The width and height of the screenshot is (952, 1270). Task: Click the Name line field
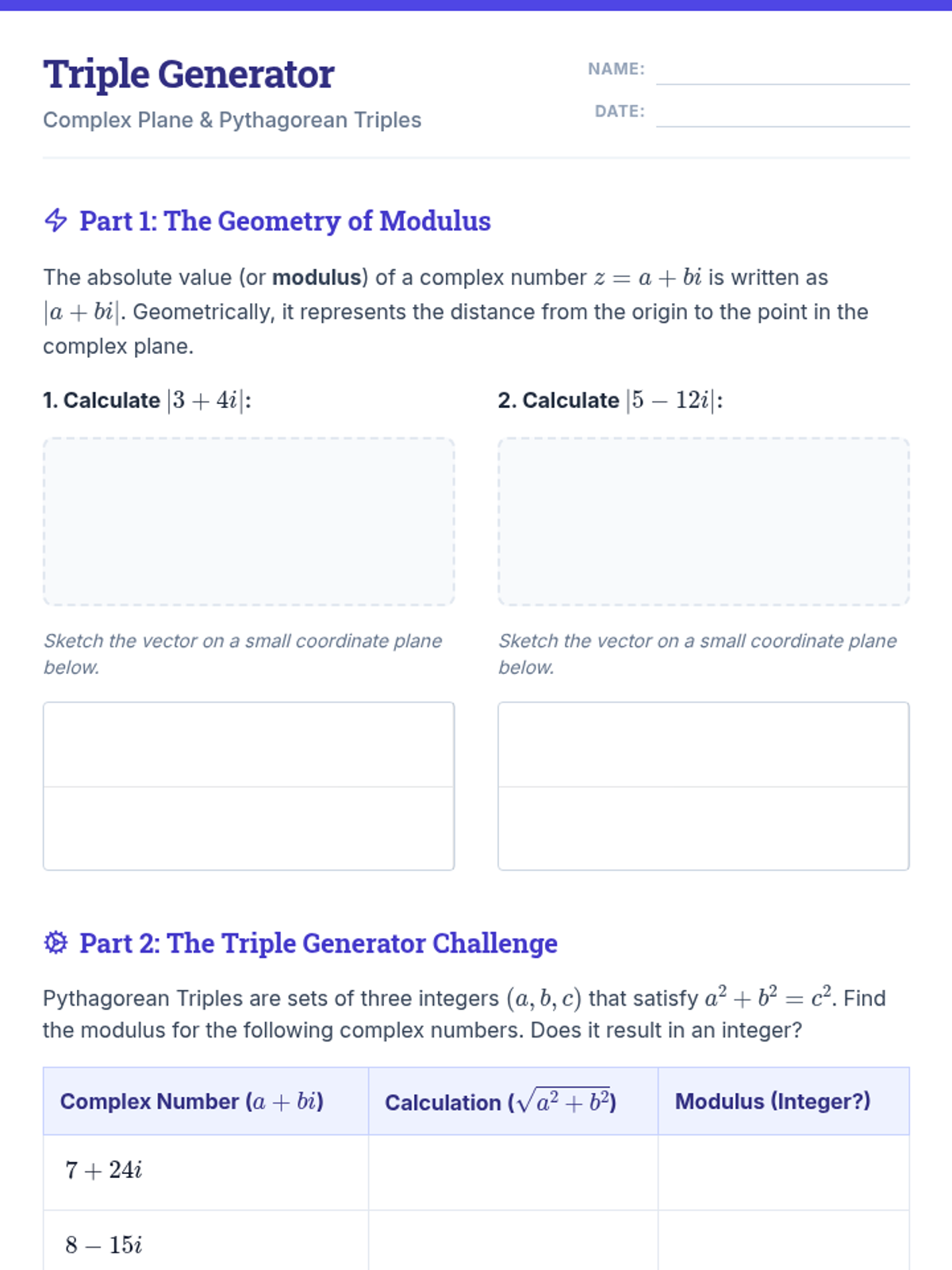click(x=782, y=70)
